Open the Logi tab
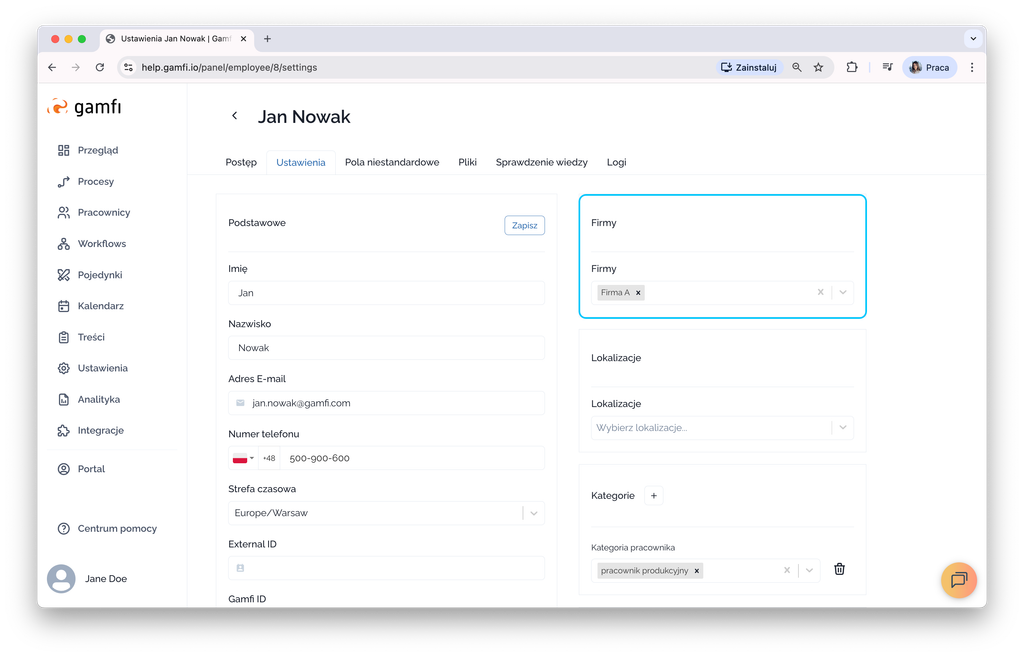The image size is (1024, 657). (616, 162)
